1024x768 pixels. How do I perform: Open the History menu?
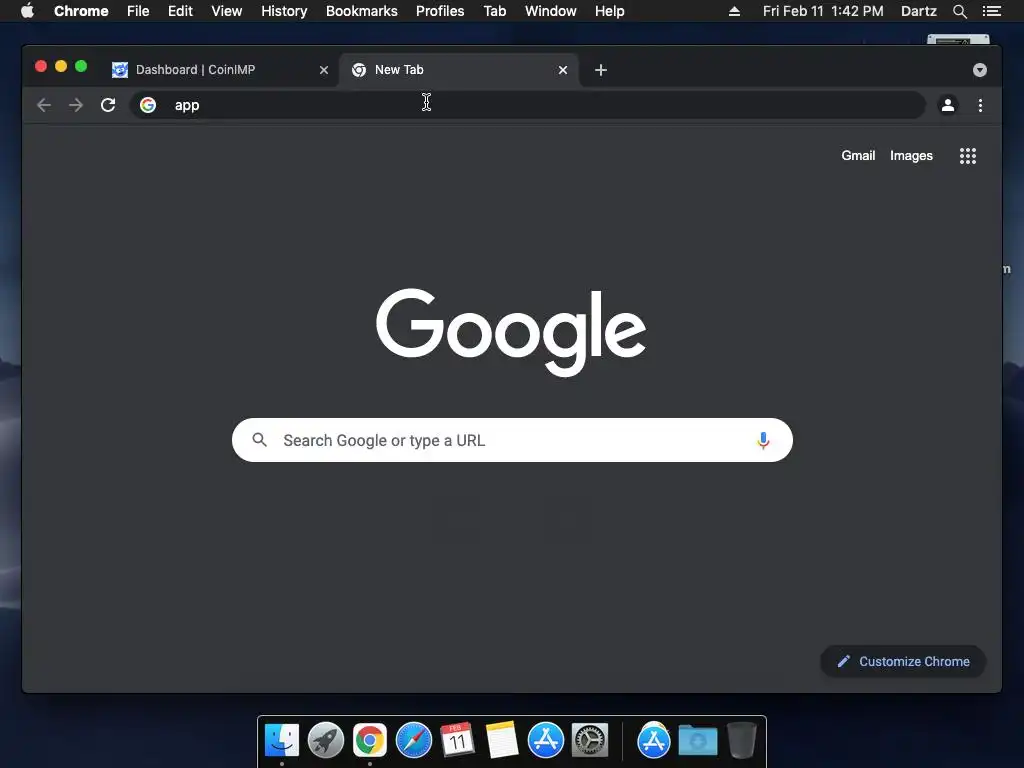(284, 11)
